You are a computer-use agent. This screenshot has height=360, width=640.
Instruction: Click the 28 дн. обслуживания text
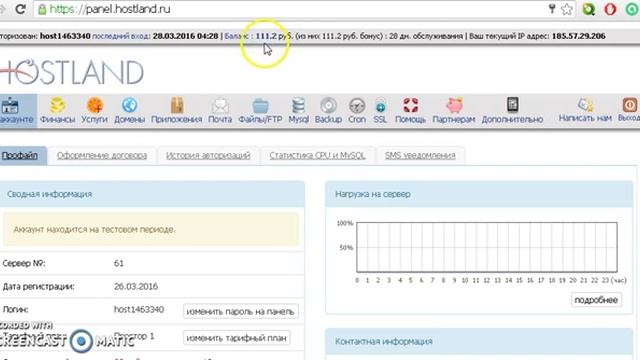(x=426, y=36)
